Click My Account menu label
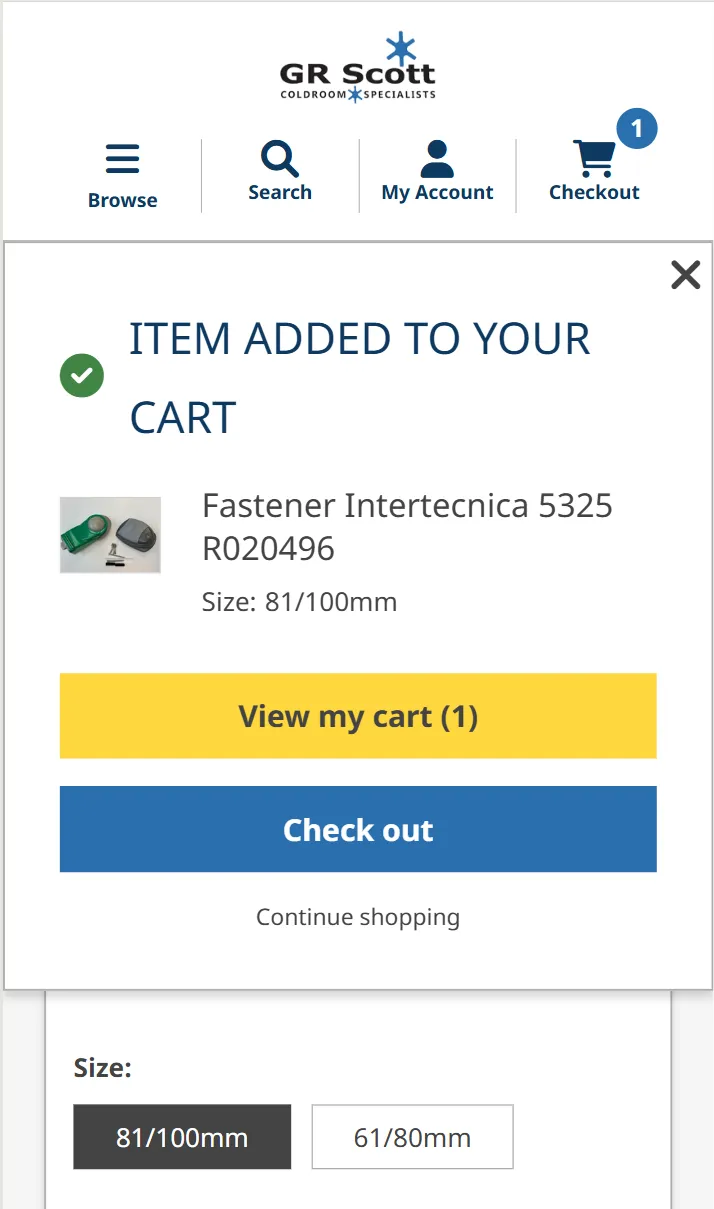This screenshot has height=1209, width=714. [437, 191]
